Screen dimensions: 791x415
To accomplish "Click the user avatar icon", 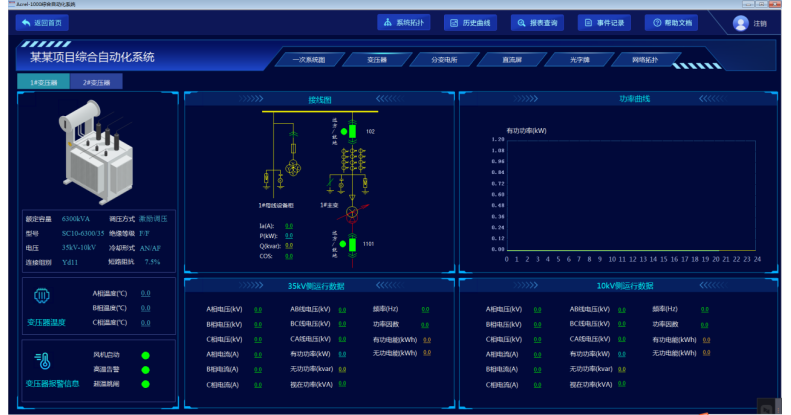I will click(x=741, y=23).
